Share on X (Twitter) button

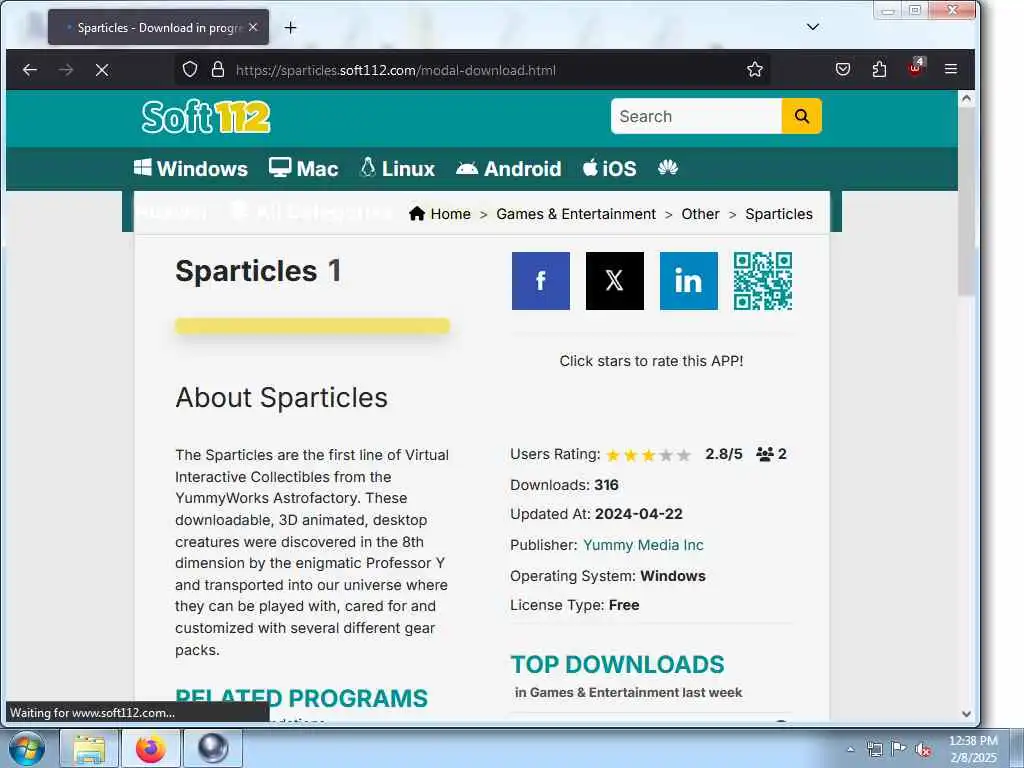point(615,281)
